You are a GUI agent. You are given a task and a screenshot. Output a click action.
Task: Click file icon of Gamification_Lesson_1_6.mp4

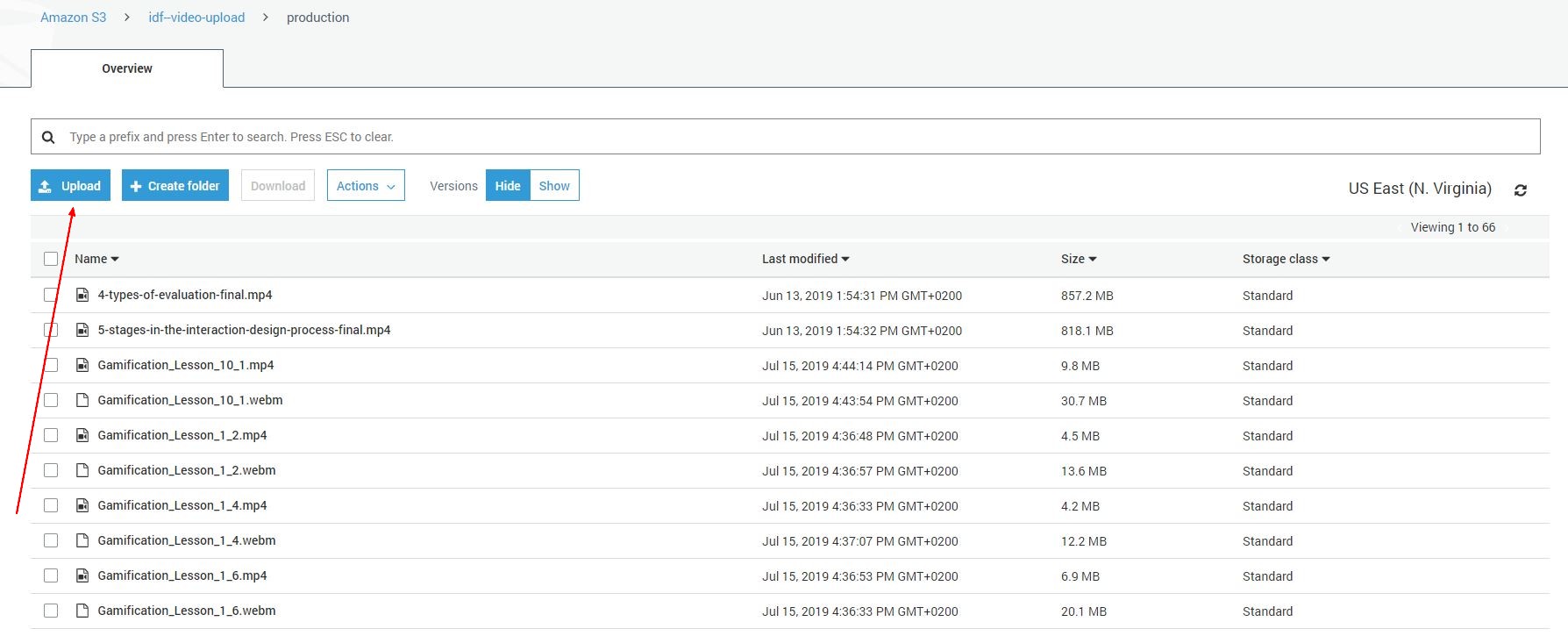click(82, 575)
